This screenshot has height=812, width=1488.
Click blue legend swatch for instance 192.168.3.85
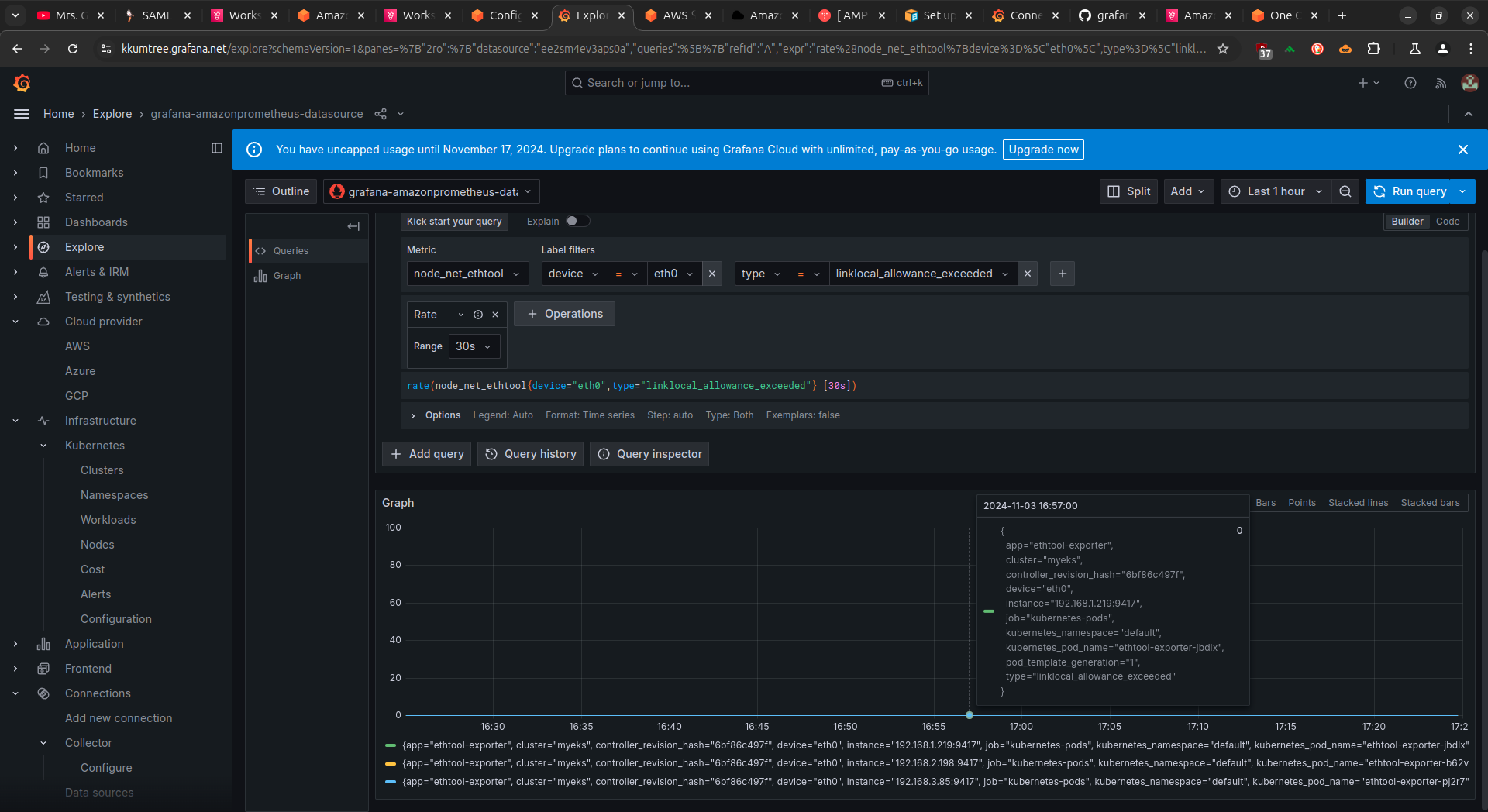tap(391, 782)
